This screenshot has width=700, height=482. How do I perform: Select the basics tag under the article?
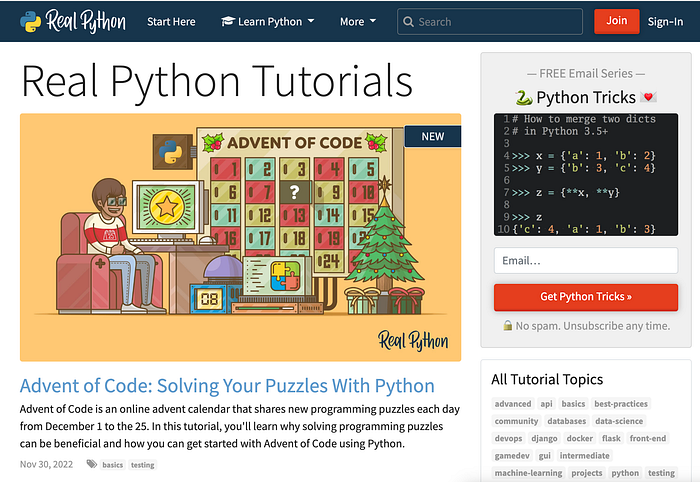click(112, 465)
